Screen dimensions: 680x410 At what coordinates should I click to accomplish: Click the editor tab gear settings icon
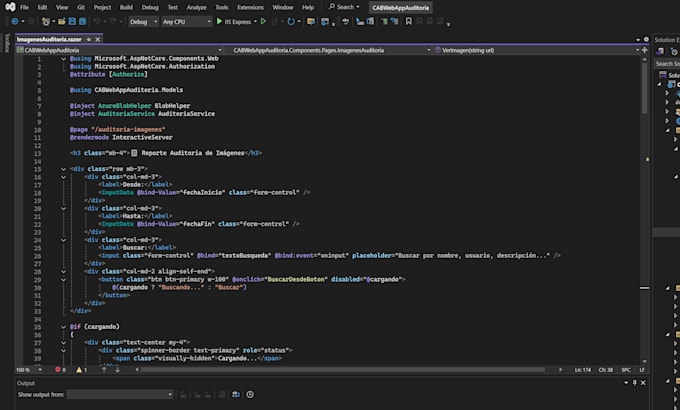646,39
